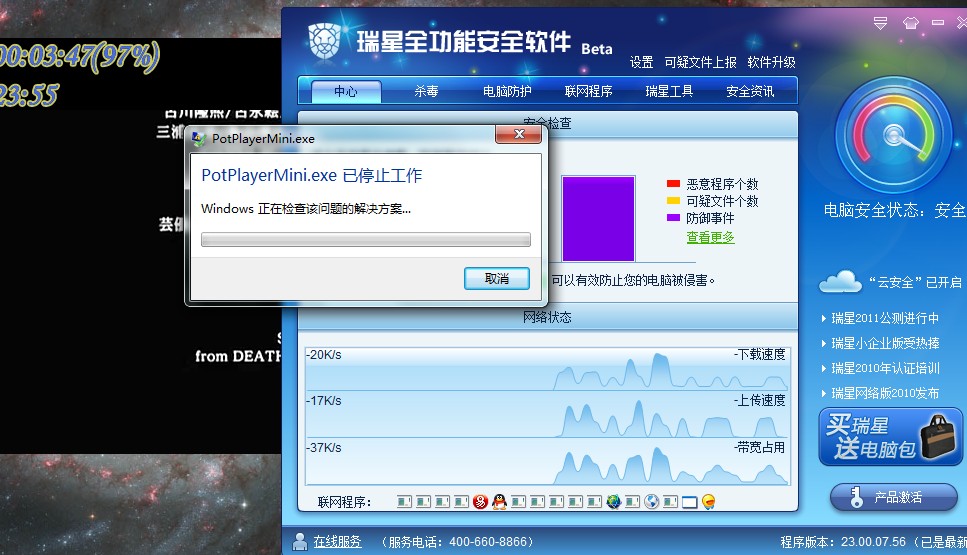
Task: Click PotPlayer playback time overlay 00:03:47(97%)
Action: click(80, 57)
